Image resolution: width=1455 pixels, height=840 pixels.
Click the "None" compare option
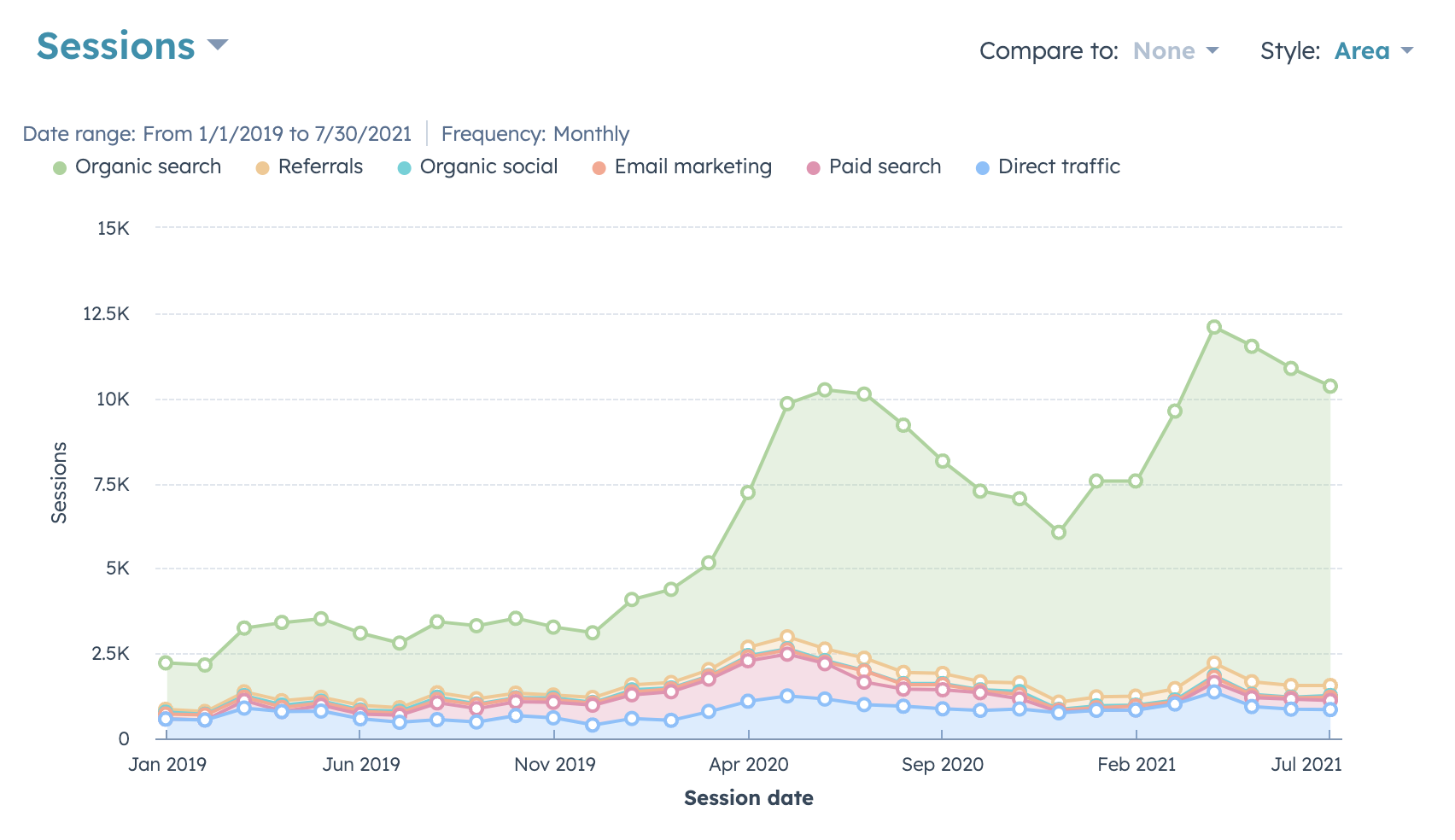click(1163, 50)
